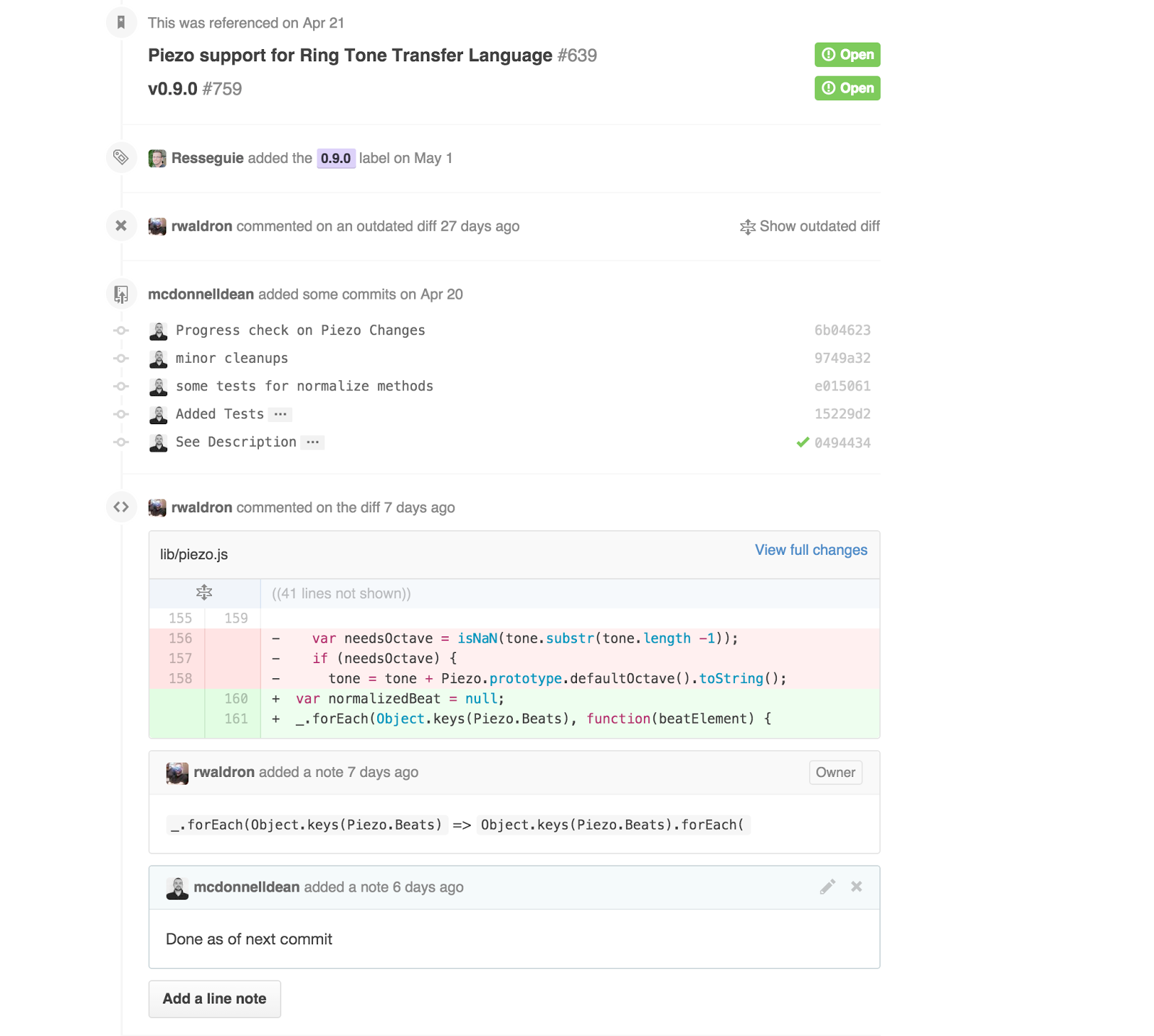Click View full changes link
This screenshot has width=1154, height=1036.
click(811, 550)
